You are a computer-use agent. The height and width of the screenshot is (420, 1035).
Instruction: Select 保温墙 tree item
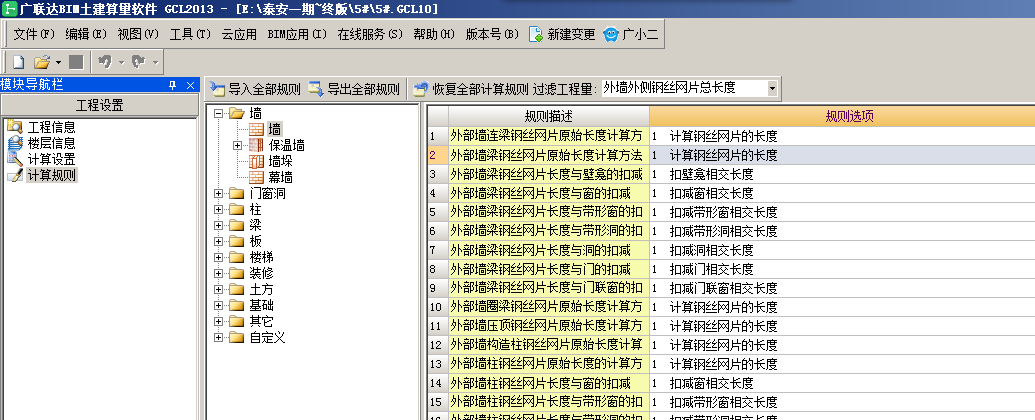pyautogui.click(x=286, y=145)
